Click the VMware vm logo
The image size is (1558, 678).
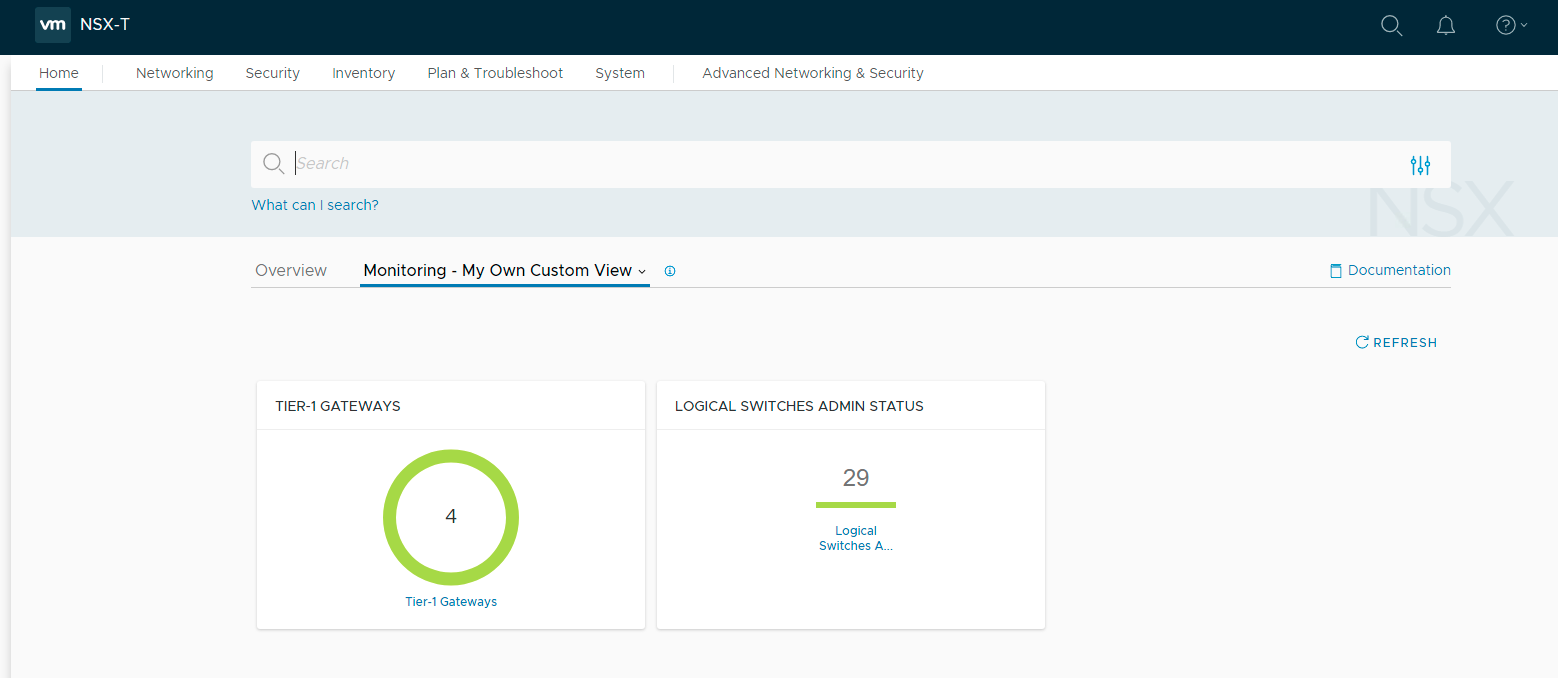(x=53, y=25)
